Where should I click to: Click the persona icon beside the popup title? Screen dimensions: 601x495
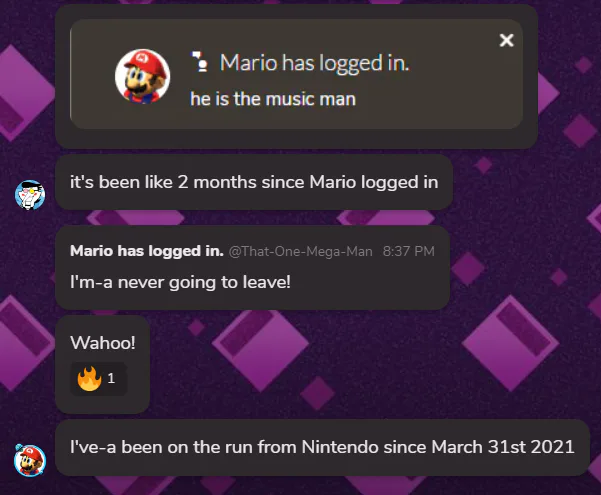pyautogui.click(x=200, y=62)
